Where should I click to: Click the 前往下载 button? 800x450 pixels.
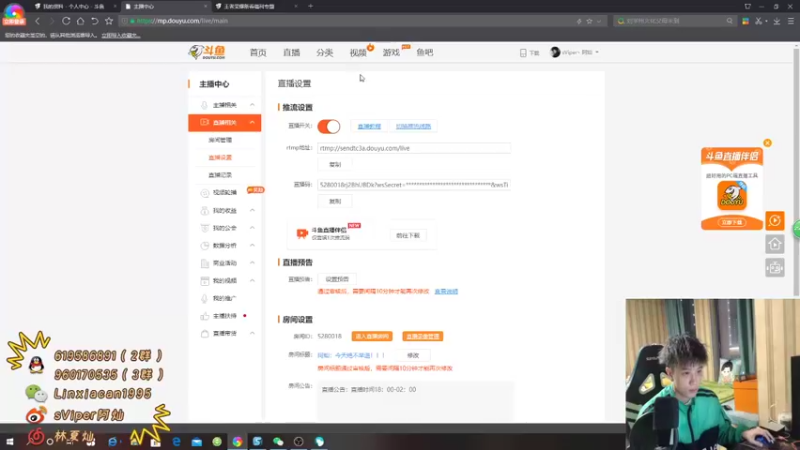click(408, 236)
